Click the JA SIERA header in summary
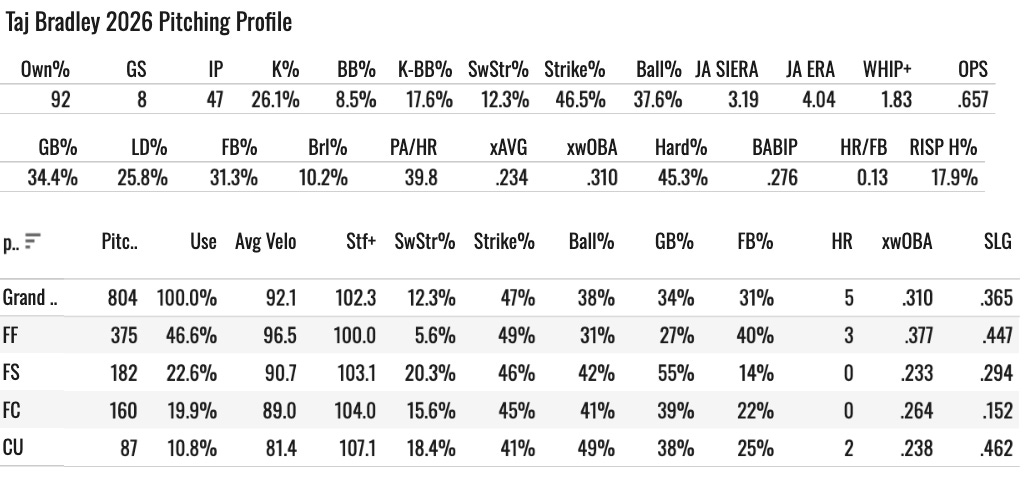Viewport: 1032px width, 480px height. click(x=727, y=69)
